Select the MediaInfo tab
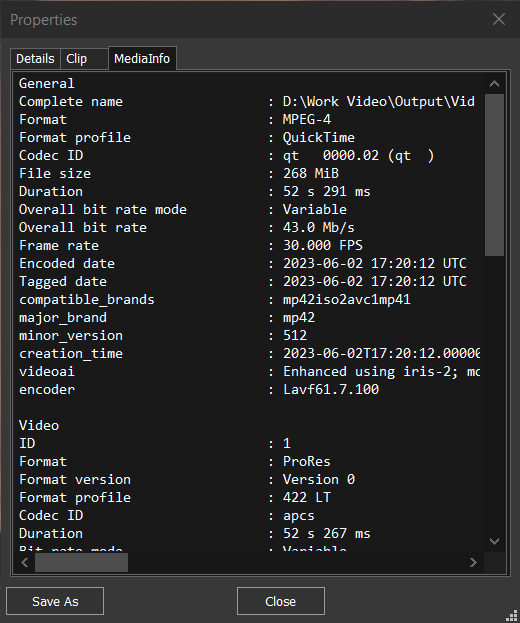 tap(142, 59)
